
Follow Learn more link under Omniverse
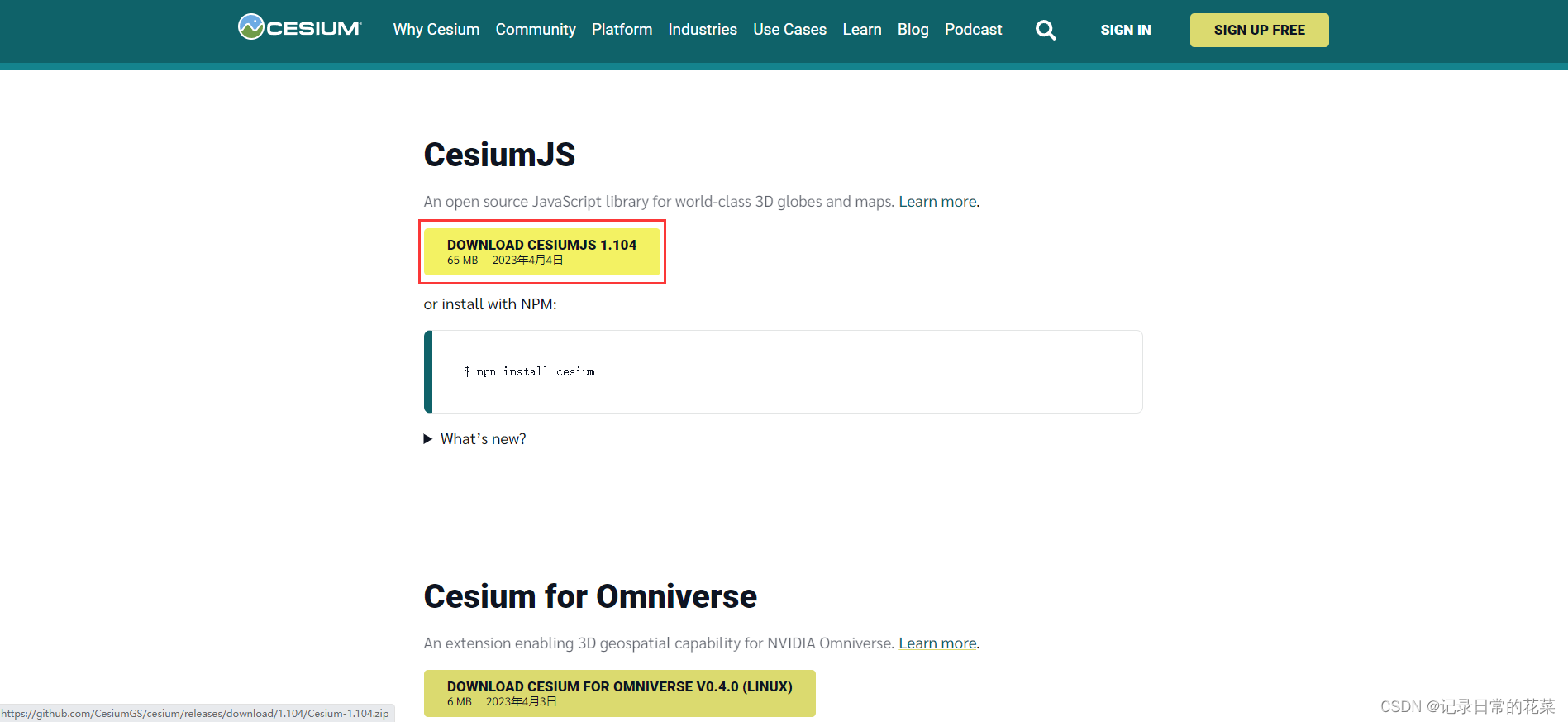coord(937,643)
